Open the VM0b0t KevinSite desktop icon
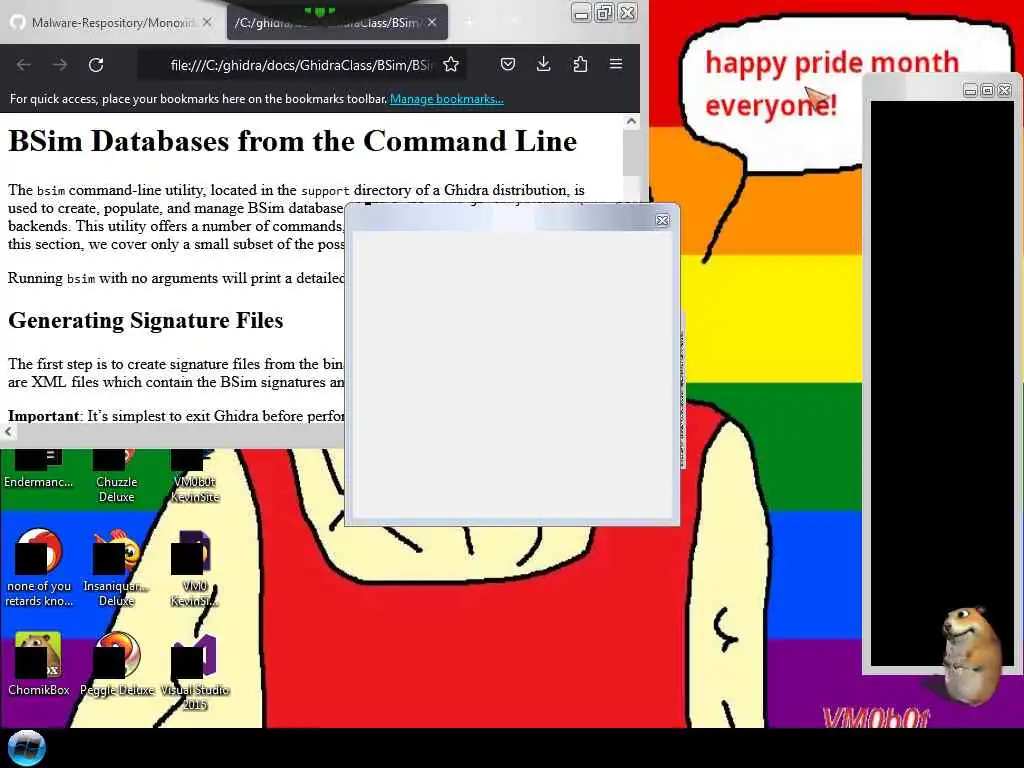Screen dimensions: 1024x768 click(195, 475)
